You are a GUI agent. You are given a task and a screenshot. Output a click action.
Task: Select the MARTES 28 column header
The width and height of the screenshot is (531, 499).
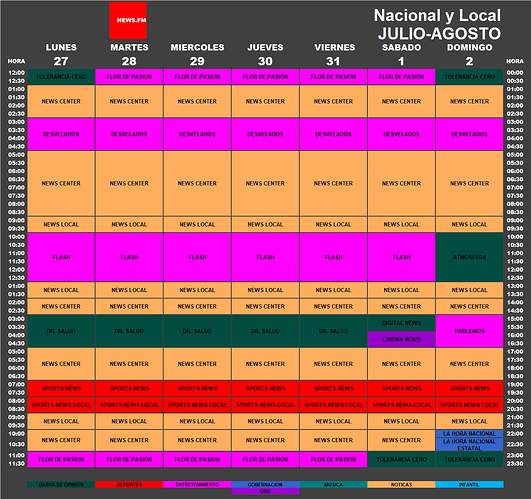click(129, 54)
